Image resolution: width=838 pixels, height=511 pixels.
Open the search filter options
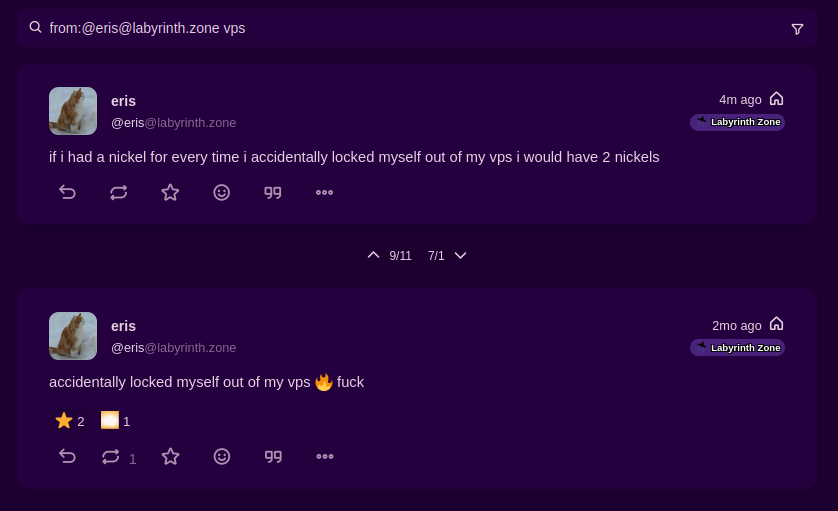797,29
